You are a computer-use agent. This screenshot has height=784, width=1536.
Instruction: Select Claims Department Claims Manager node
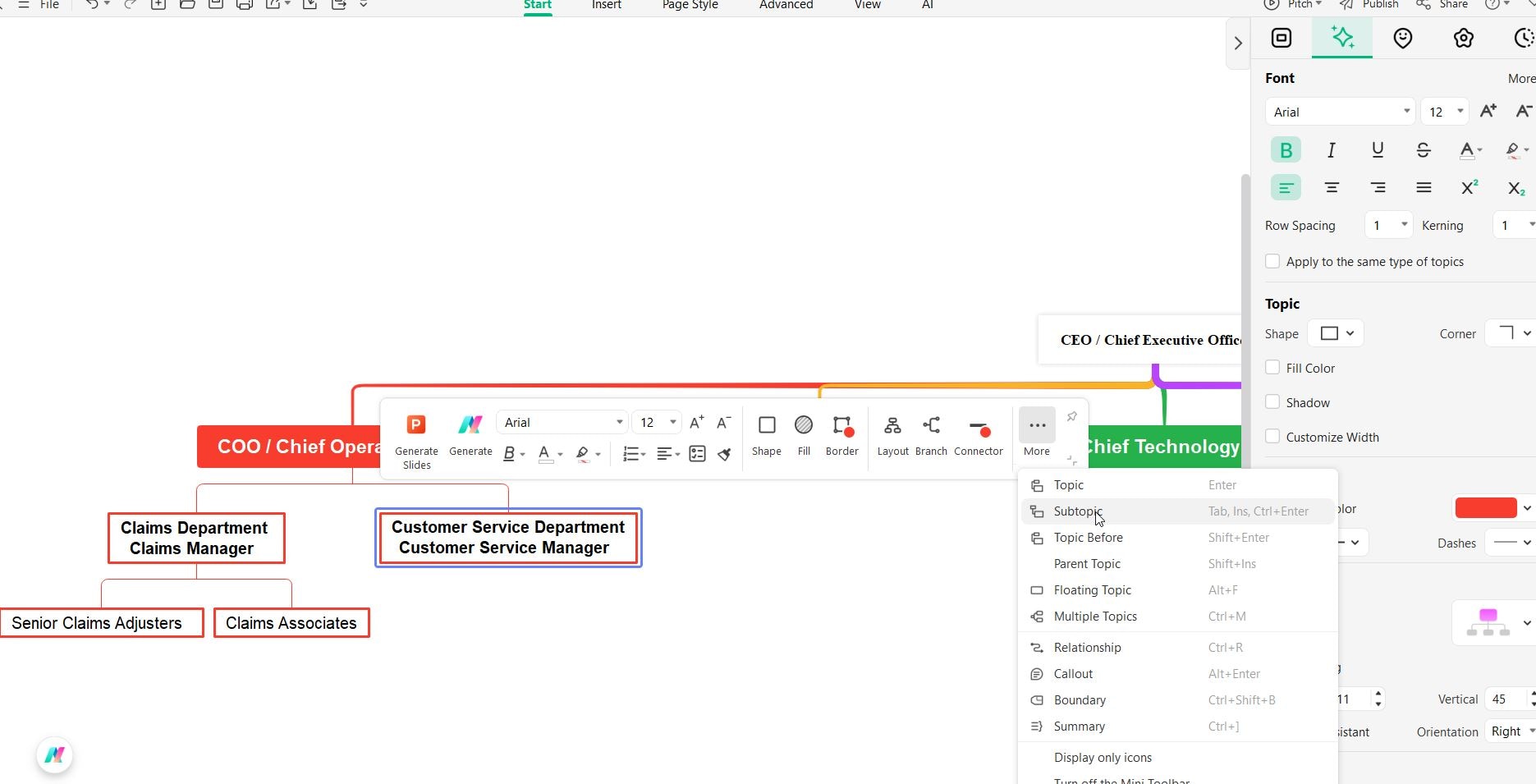click(x=196, y=539)
